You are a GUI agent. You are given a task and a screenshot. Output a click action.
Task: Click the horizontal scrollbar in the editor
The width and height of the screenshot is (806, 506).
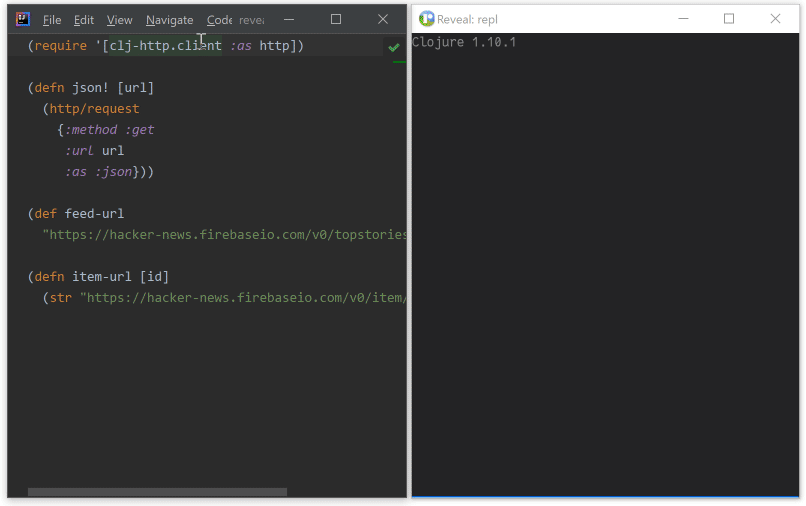pos(157,492)
